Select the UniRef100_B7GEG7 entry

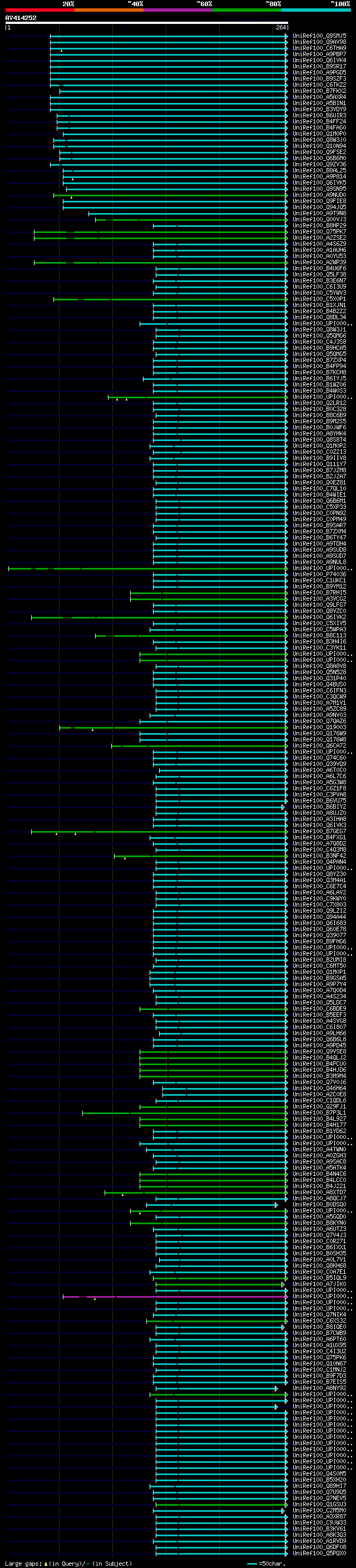pyautogui.click(x=319, y=832)
